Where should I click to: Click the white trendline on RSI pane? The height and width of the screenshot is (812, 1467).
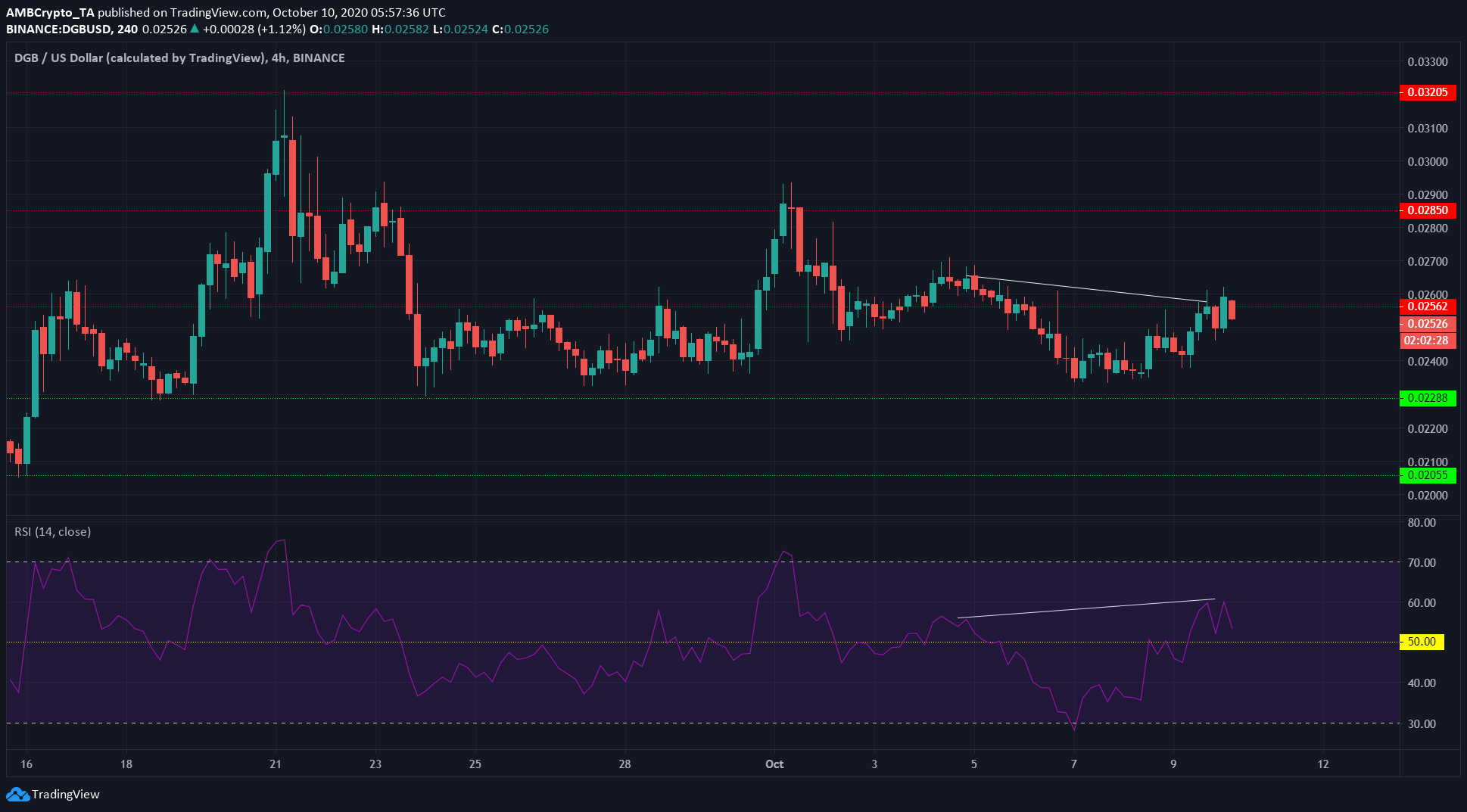tap(1086, 608)
